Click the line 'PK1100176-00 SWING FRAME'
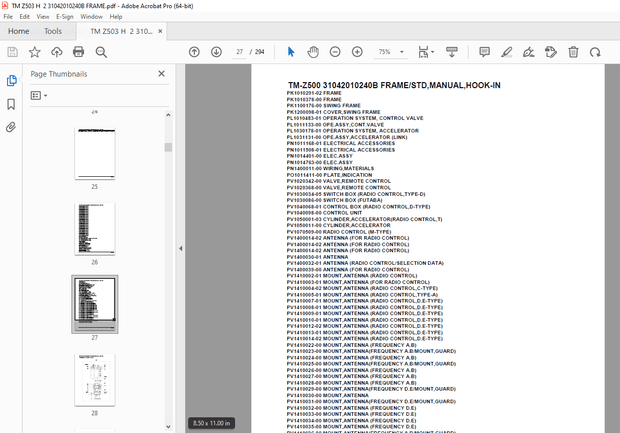This screenshot has width=620, height=433. 323,106
